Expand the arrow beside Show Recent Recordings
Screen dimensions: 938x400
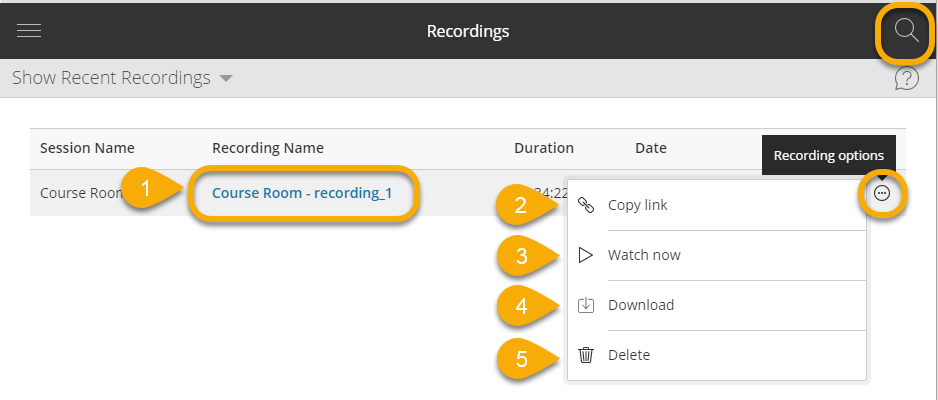(226, 79)
